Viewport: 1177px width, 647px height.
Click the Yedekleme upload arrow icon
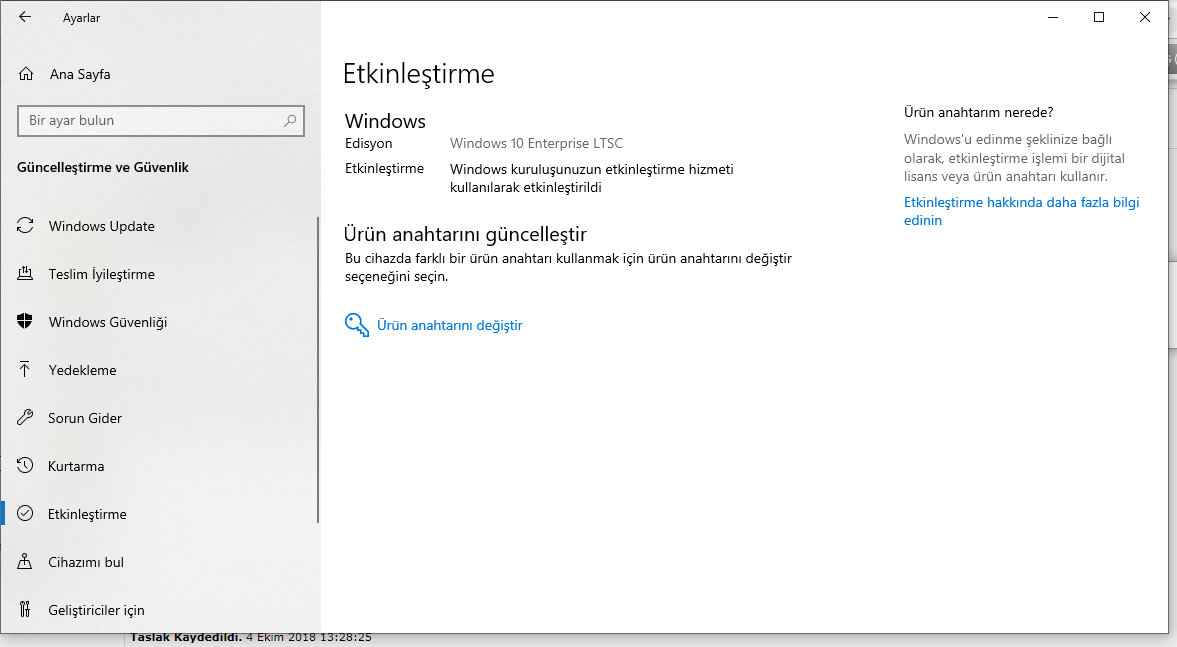pos(25,369)
